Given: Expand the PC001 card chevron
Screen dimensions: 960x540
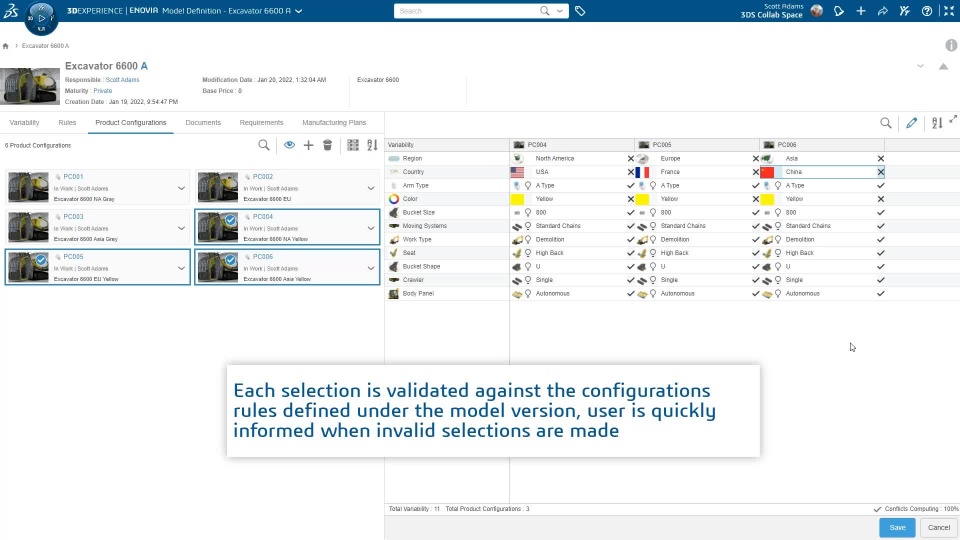Looking at the screenshot, I should point(181,188).
